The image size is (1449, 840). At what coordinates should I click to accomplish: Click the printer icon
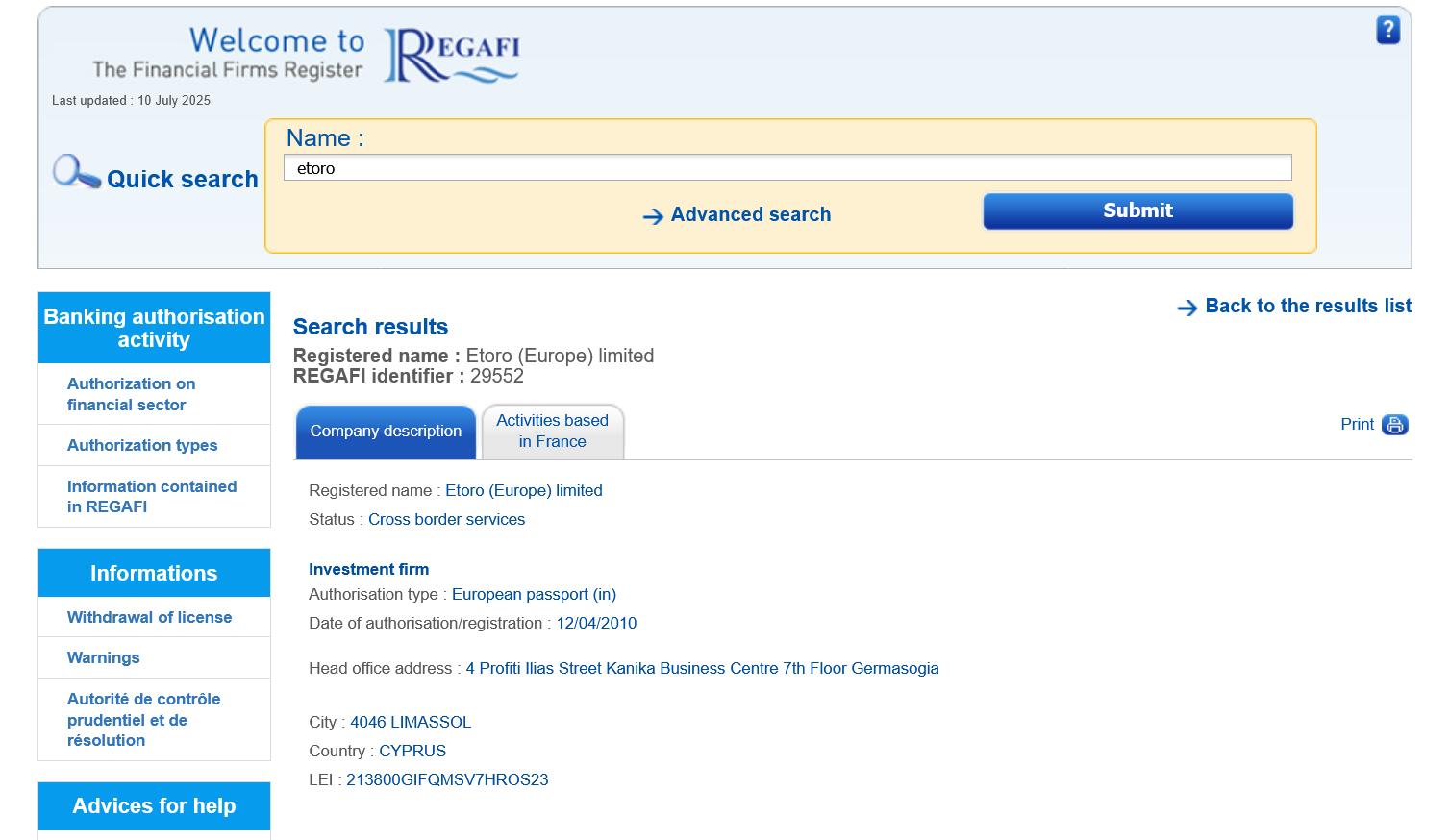click(1395, 425)
